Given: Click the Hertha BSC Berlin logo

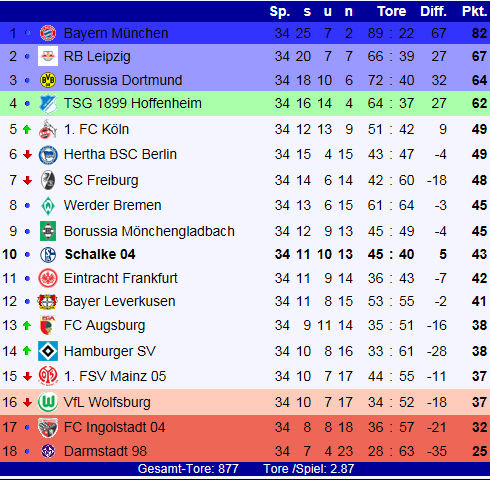Looking at the screenshot, I should pos(48,155).
